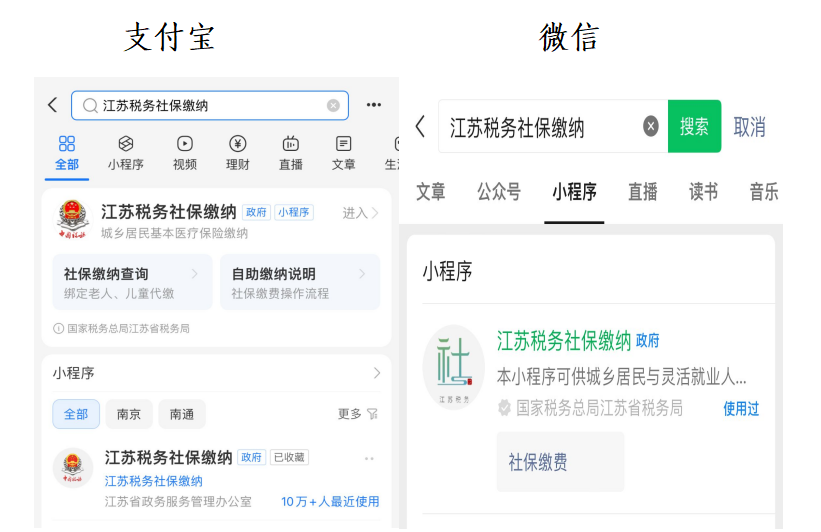Tap 取消 to cancel WeChat search

(x=749, y=127)
